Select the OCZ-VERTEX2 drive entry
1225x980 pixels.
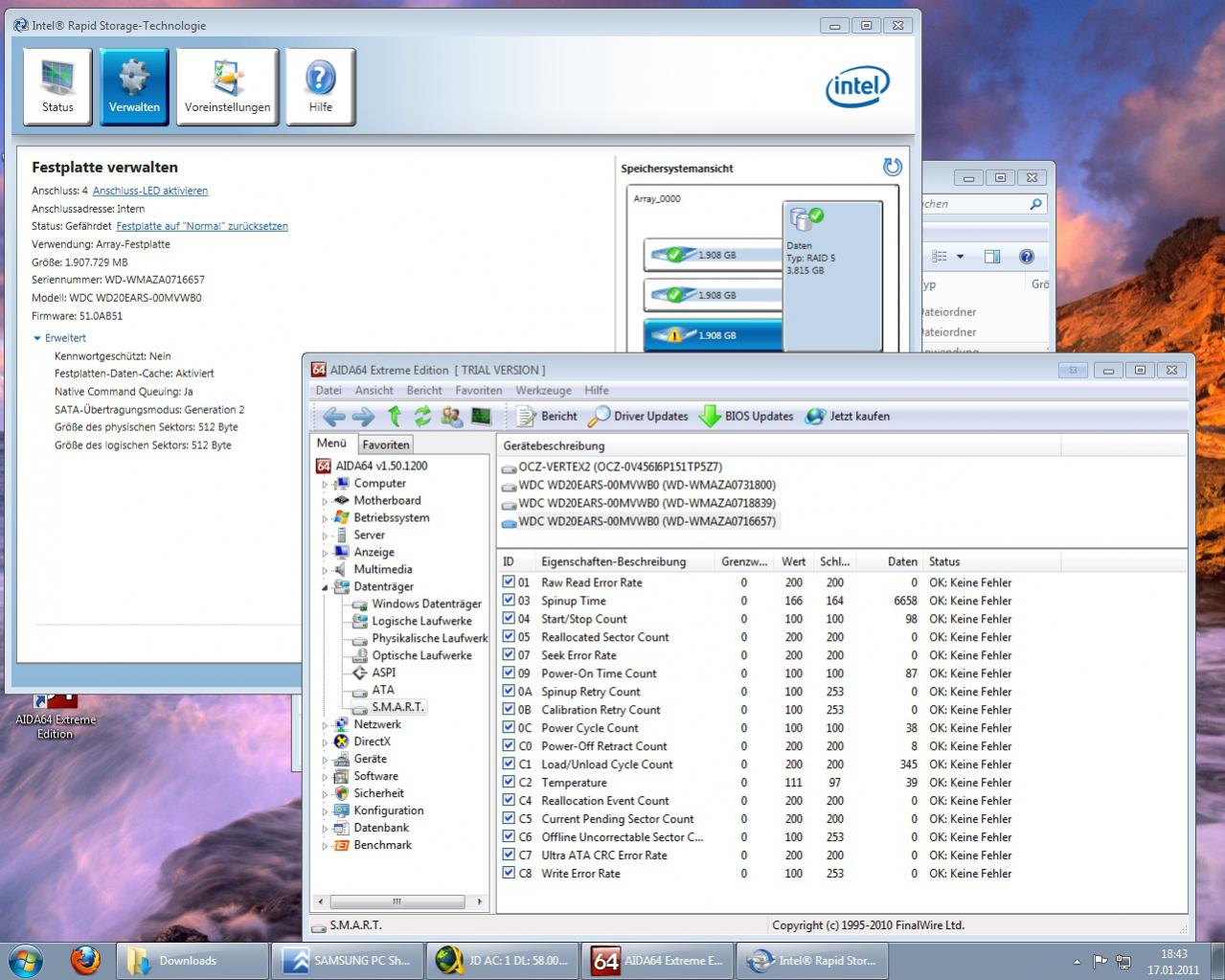pos(611,467)
